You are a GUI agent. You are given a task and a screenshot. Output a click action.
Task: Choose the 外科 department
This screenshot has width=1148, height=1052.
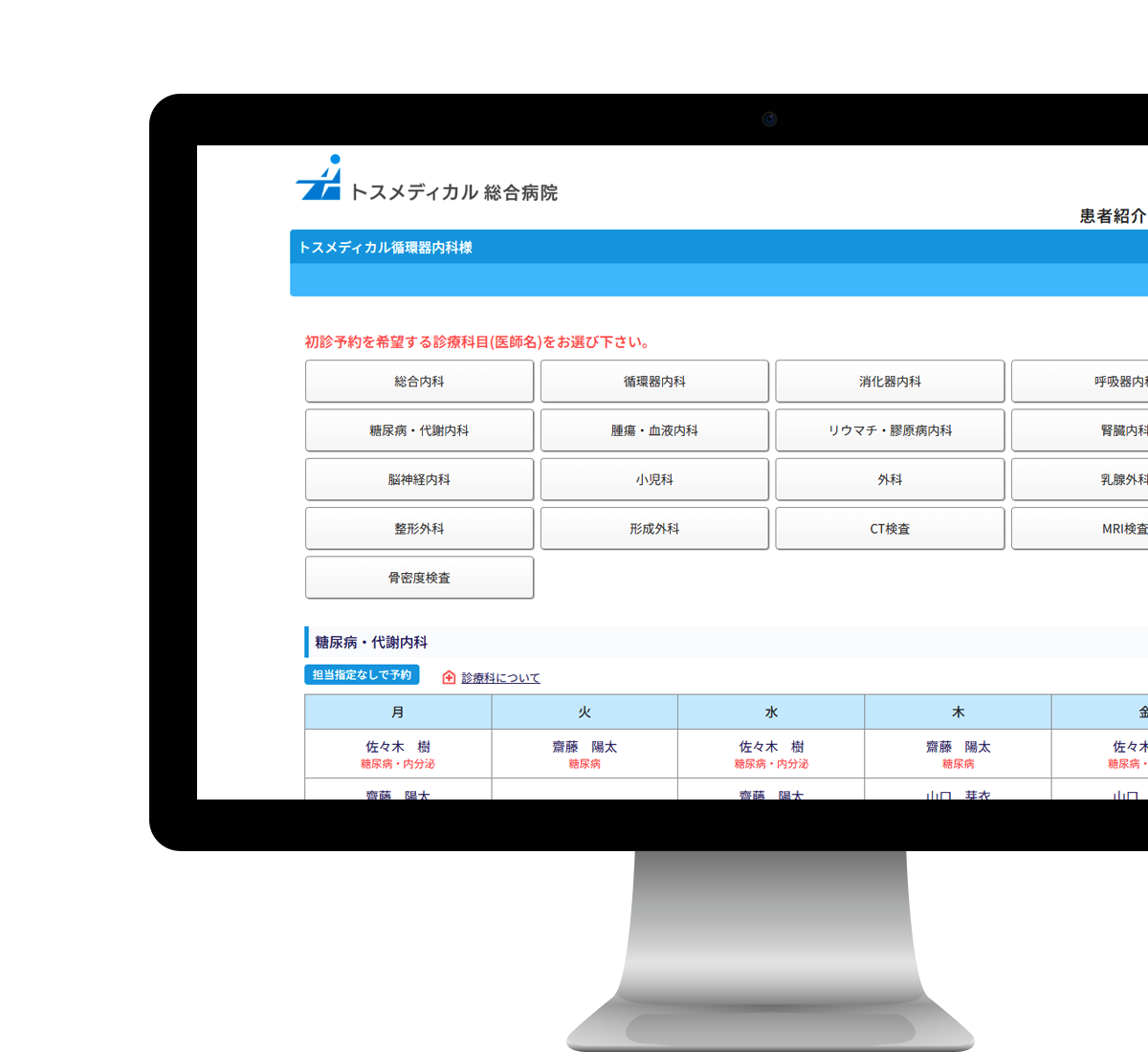click(x=890, y=478)
